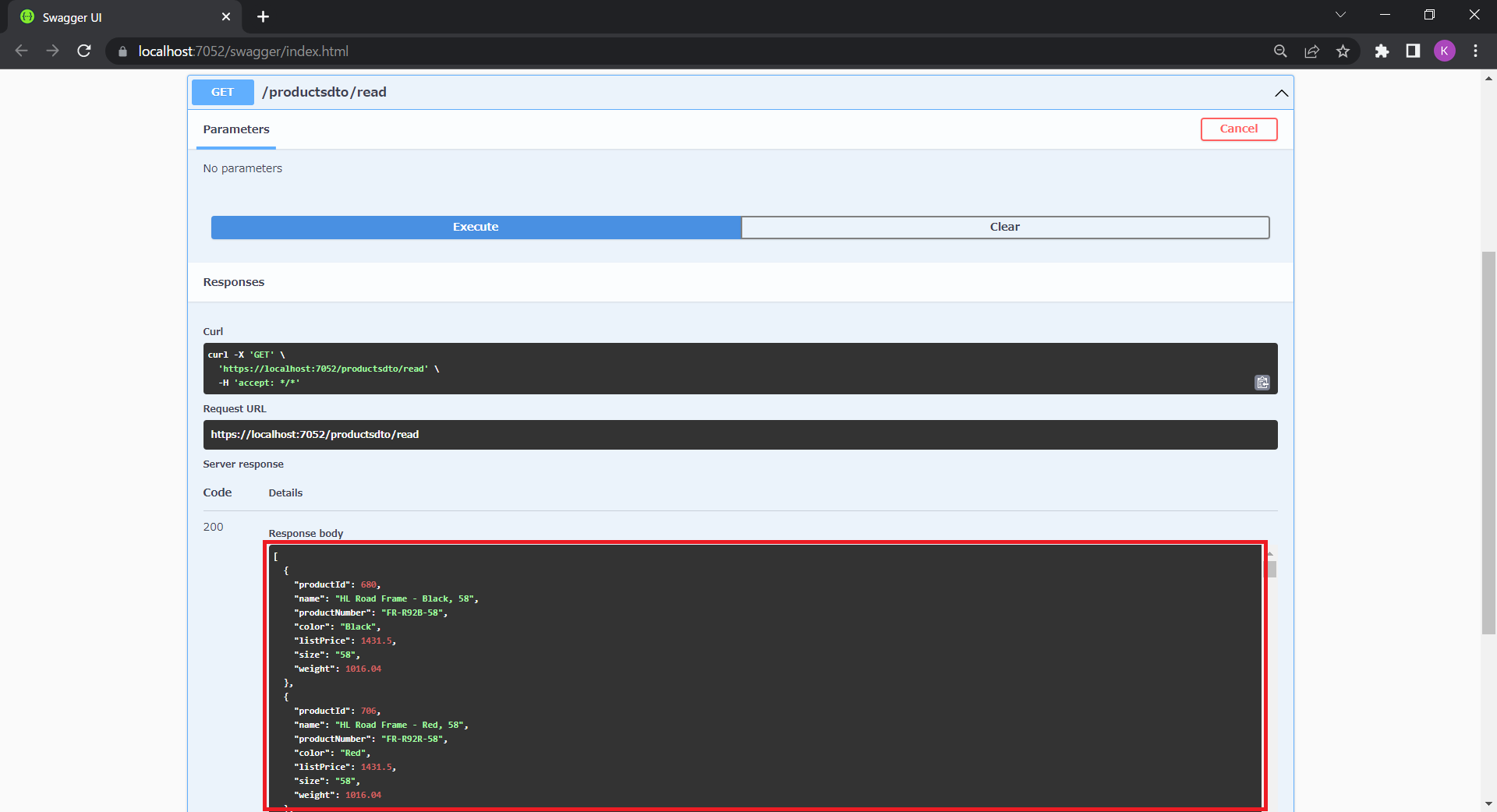Click the Request URL label
Screen dimensions: 1497x812
(235, 409)
